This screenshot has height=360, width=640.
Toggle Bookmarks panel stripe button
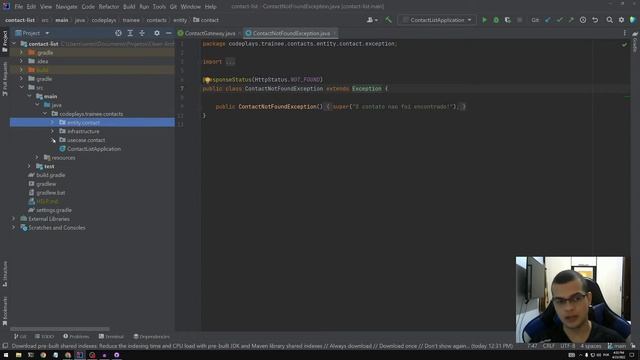point(5,311)
